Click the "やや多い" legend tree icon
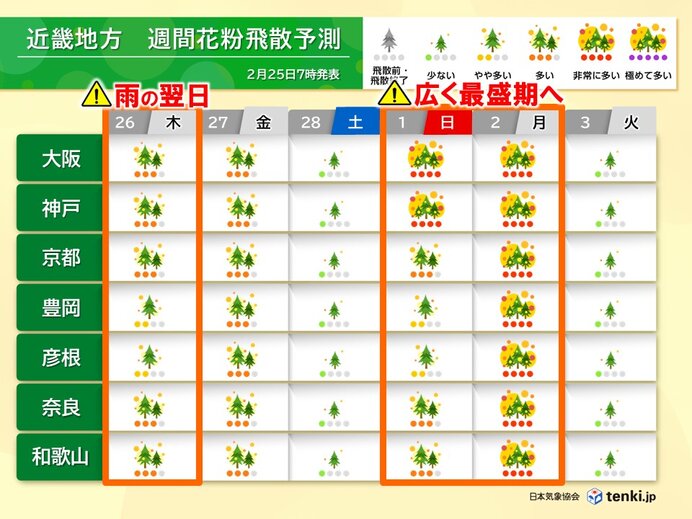 click(x=491, y=41)
